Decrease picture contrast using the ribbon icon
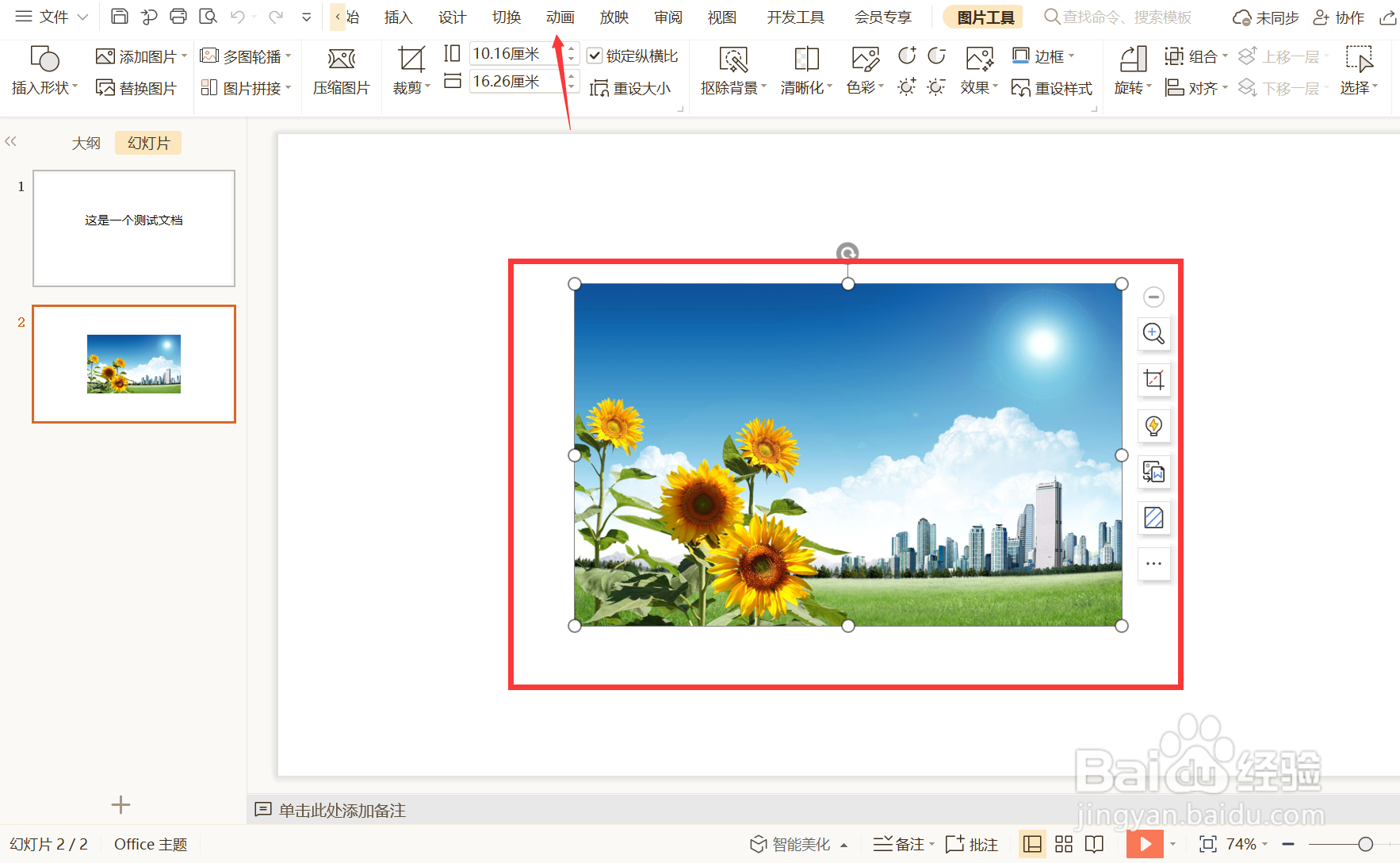1400x863 pixels. point(936,56)
